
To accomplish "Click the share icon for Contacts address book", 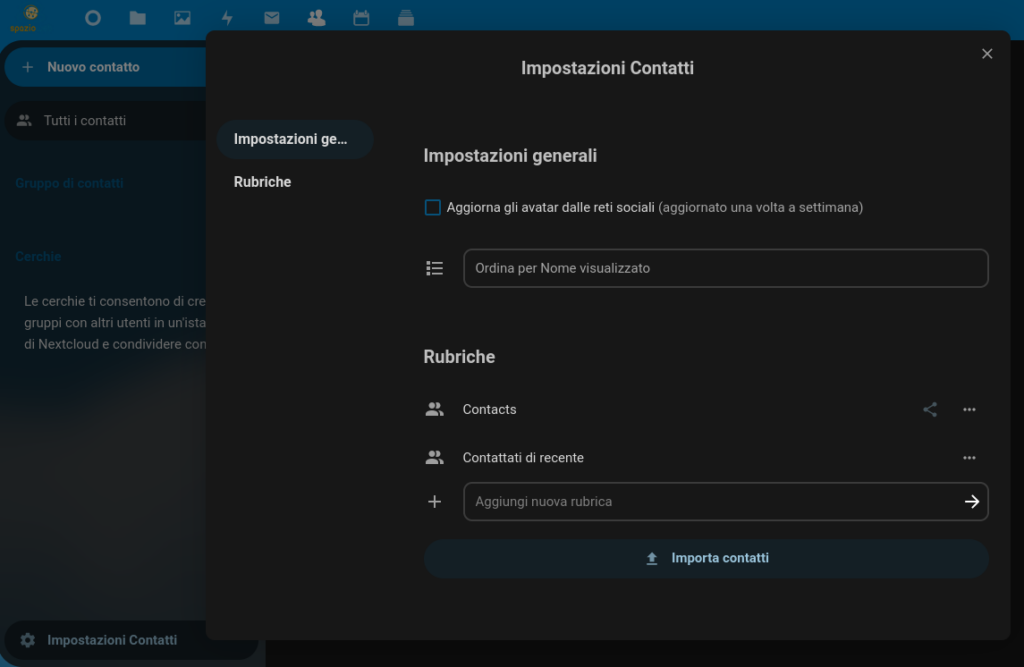I will (x=930, y=409).
